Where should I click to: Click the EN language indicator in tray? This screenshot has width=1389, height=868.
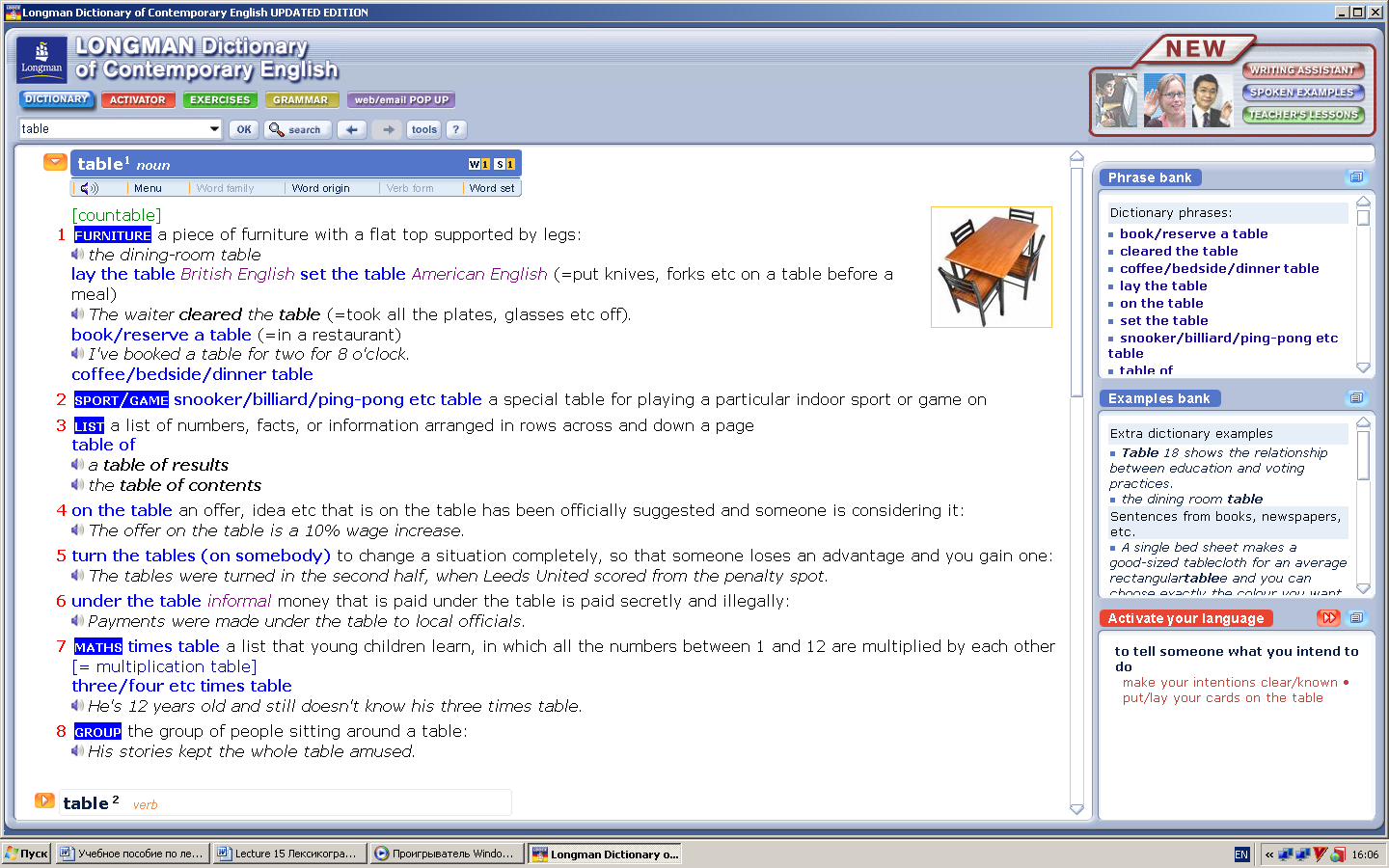pyautogui.click(x=1241, y=854)
